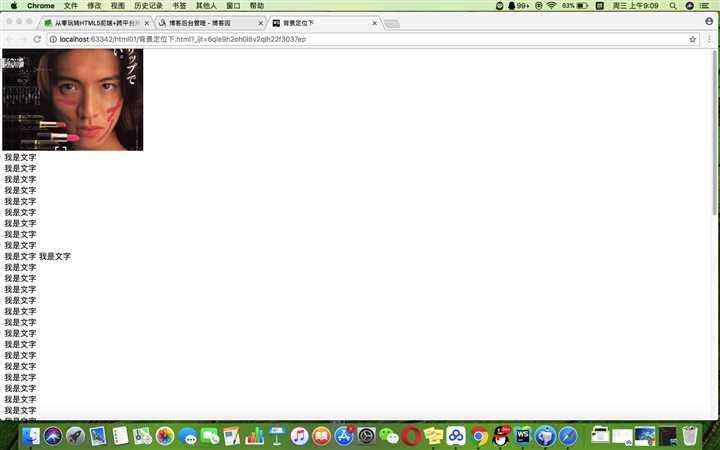Open the Chrome application menu
Viewport: 720px width, 450px height.
click(x=40, y=6)
